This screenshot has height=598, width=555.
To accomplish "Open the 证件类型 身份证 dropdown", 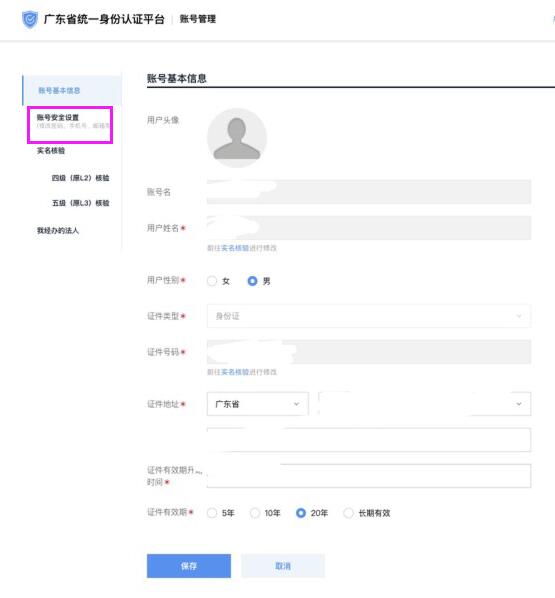I will 369,316.
